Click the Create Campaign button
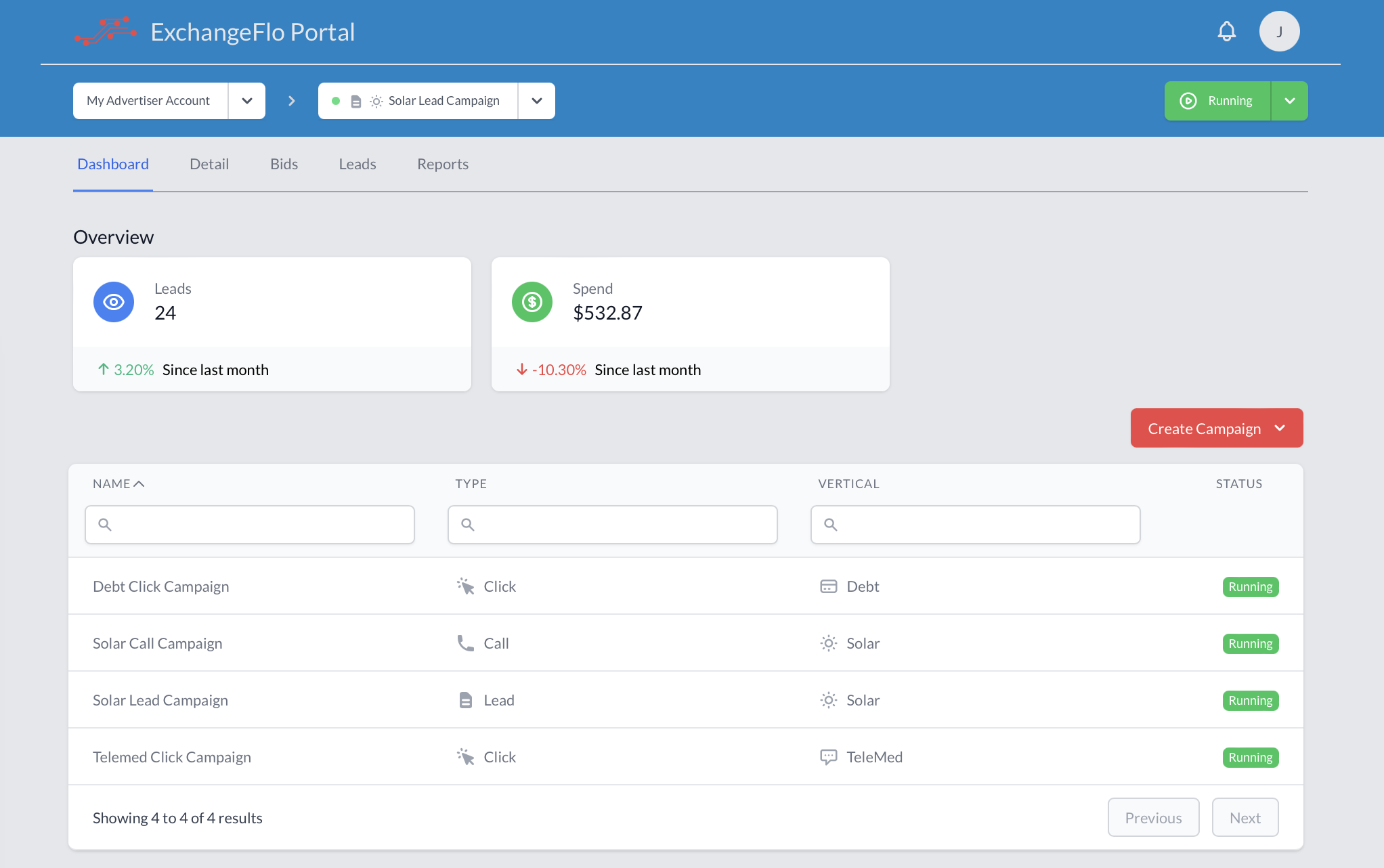This screenshot has width=1384, height=868. [x=1216, y=428]
